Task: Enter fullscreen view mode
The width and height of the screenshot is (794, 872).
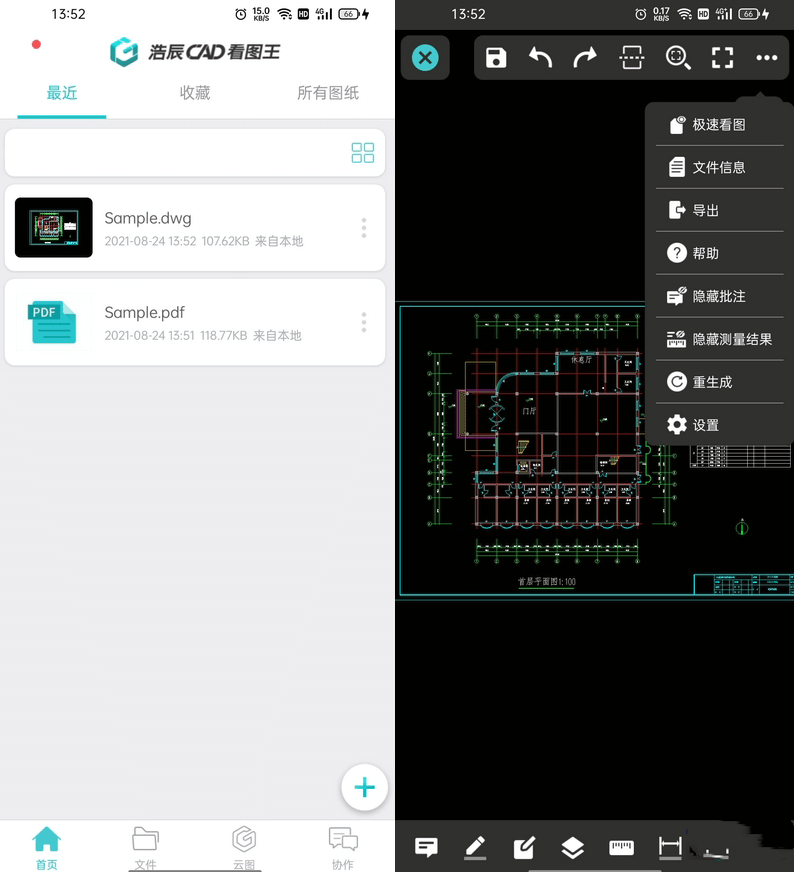Action: pos(722,58)
